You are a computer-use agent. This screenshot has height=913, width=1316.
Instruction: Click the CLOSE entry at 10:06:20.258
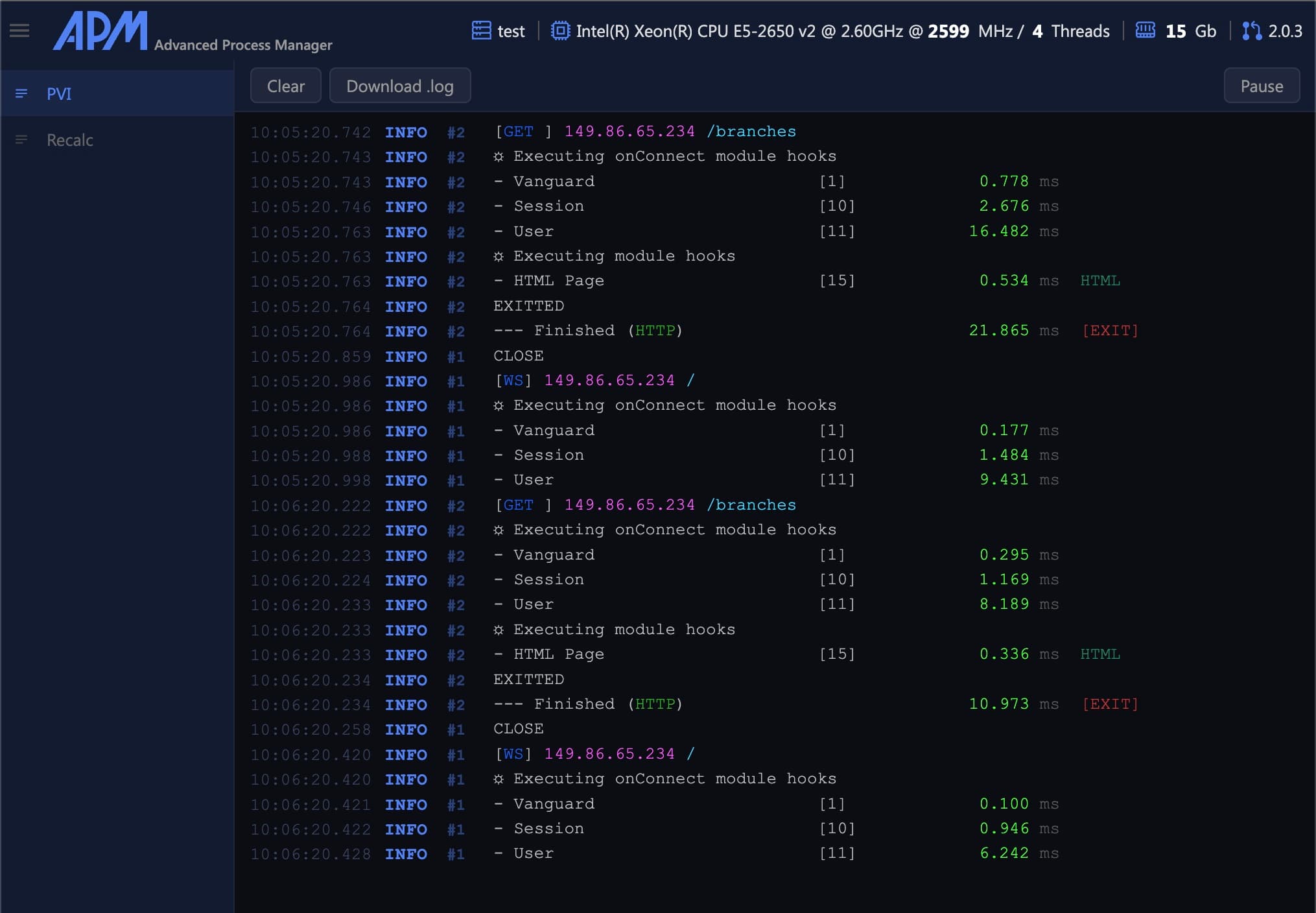click(x=519, y=729)
